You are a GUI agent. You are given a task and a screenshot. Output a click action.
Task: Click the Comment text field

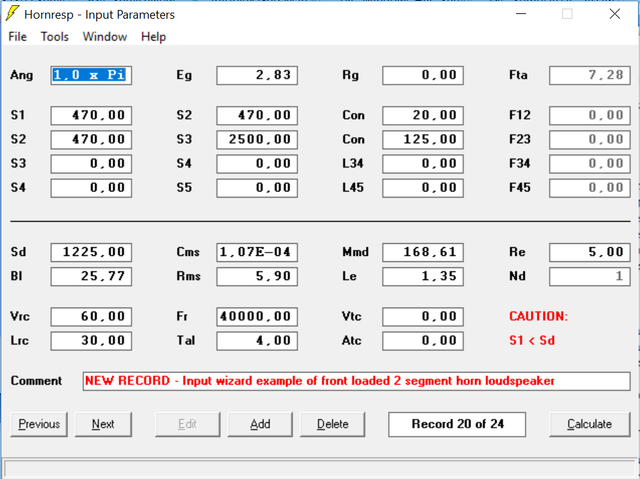pyautogui.click(x=356, y=381)
